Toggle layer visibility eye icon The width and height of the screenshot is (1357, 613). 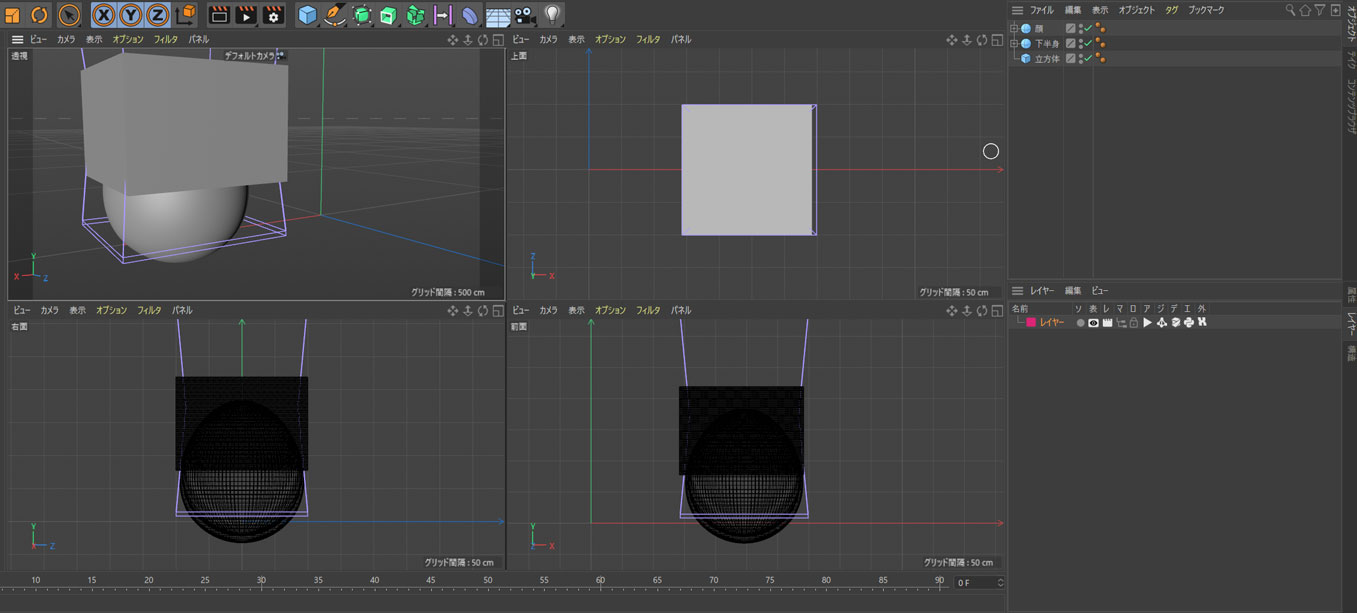coord(1093,323)
